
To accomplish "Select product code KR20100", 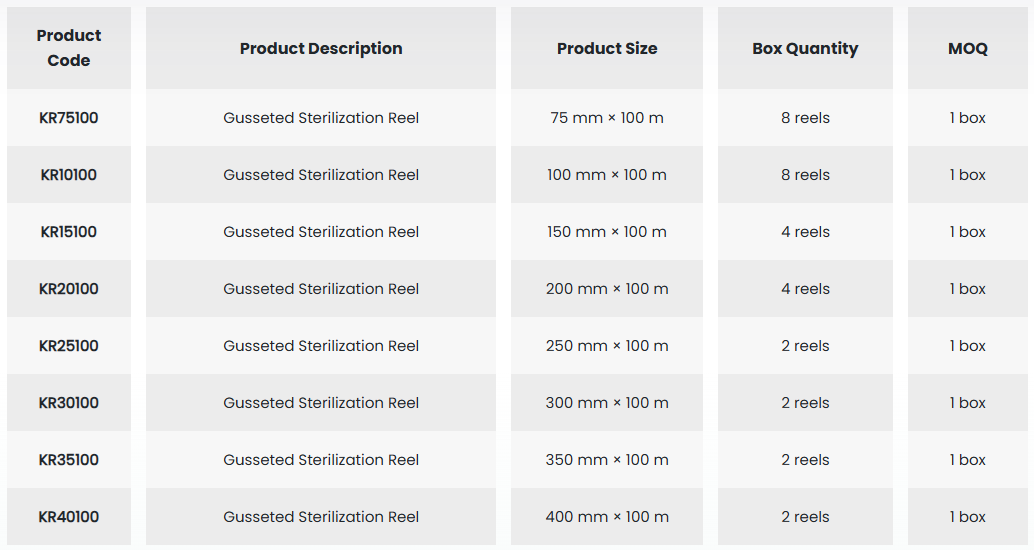I will pyautogui.click(x=69, y=289).
